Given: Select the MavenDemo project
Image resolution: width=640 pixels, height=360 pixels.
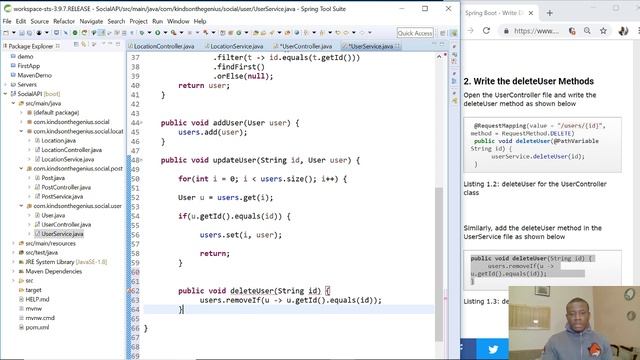Looking at the screenshot, I should click(x=34, y=75).
